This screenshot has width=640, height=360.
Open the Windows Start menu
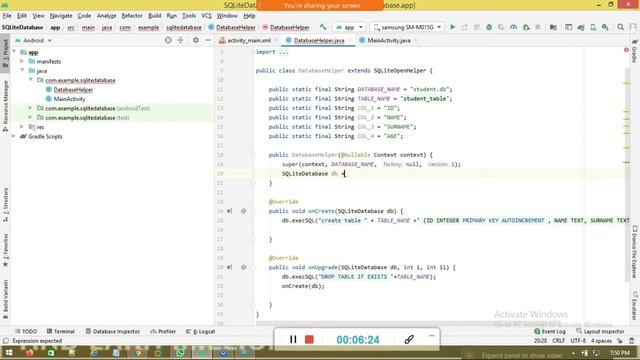point(9,353)
